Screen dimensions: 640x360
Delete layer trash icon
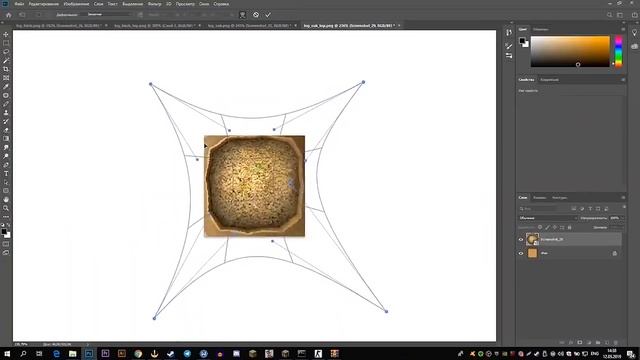coord(616,342)
